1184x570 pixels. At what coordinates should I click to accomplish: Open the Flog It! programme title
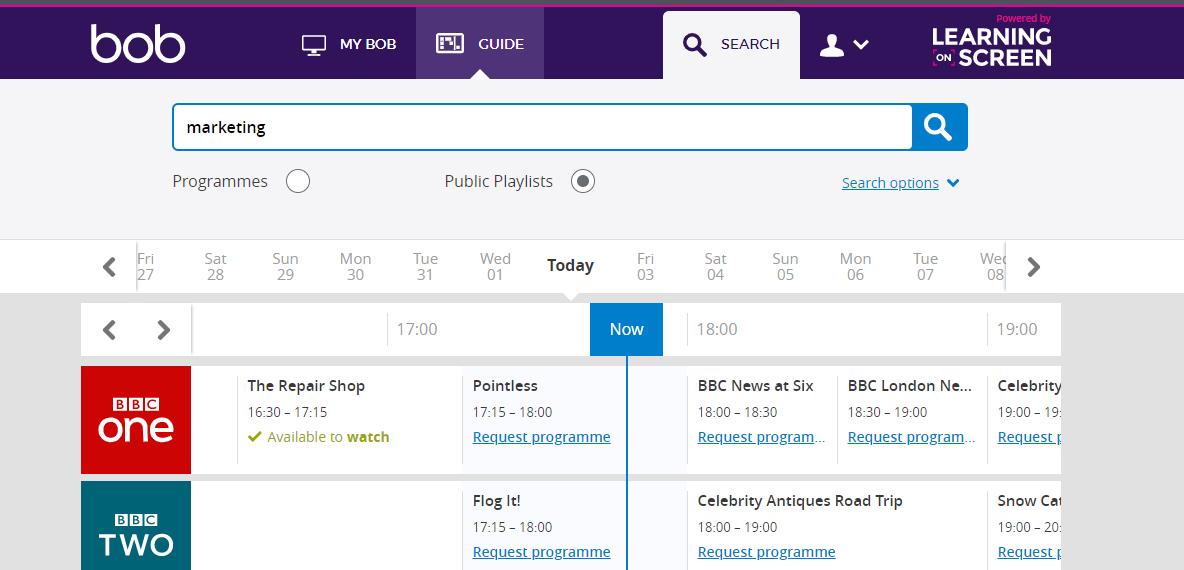497,501
